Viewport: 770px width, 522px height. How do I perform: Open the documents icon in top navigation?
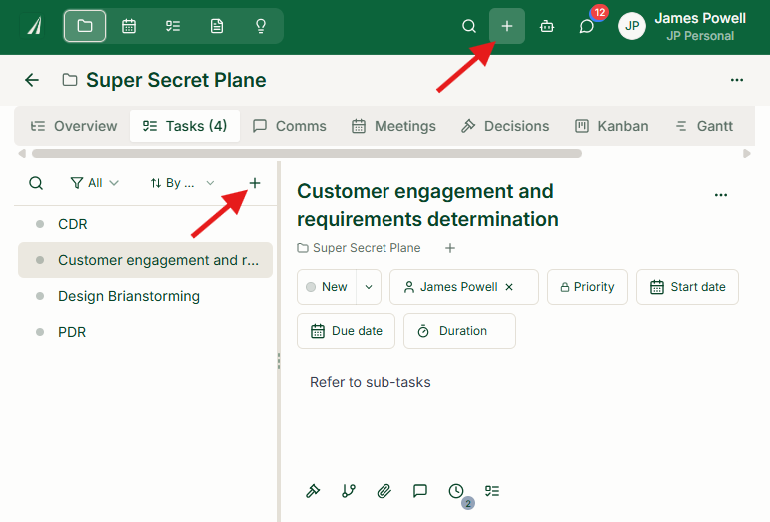point(217,26)
